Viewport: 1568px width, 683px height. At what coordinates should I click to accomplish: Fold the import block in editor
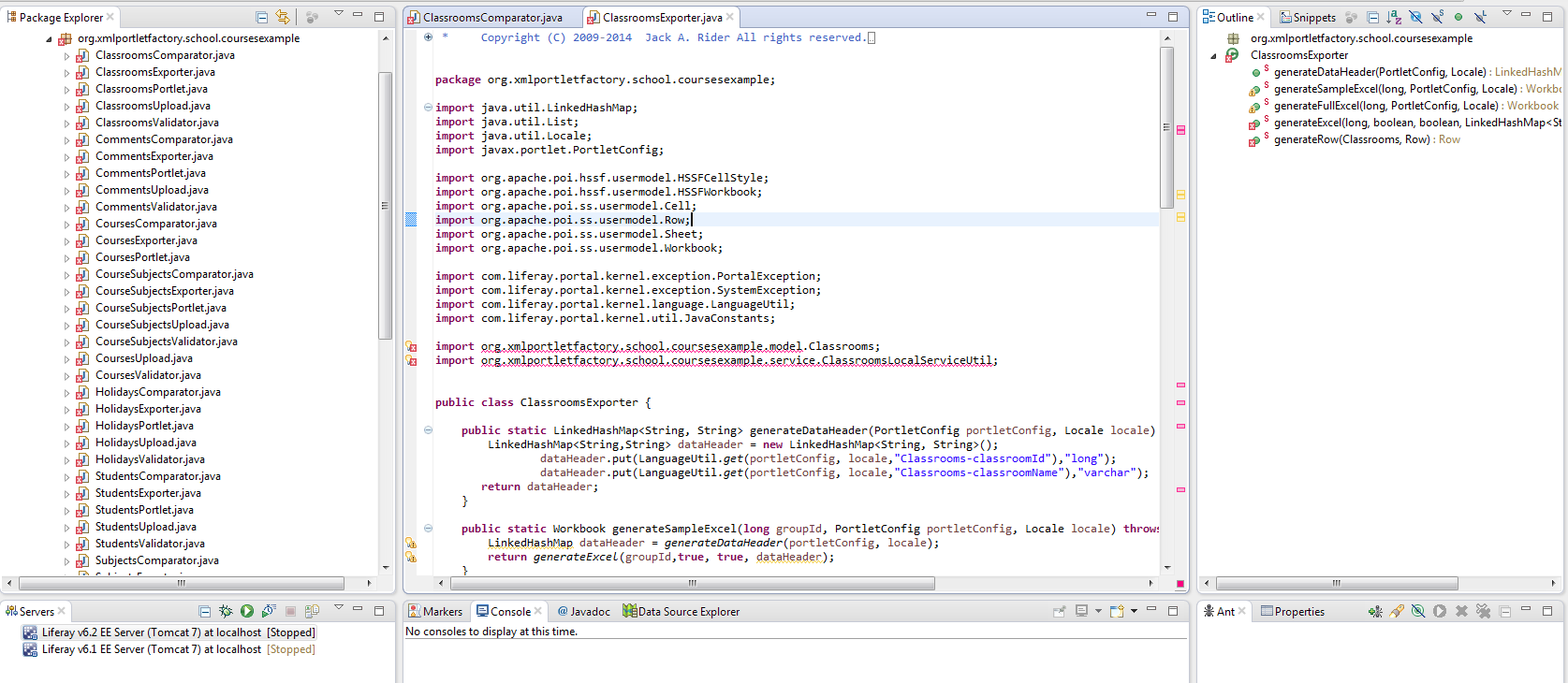[x=428, y=108]
